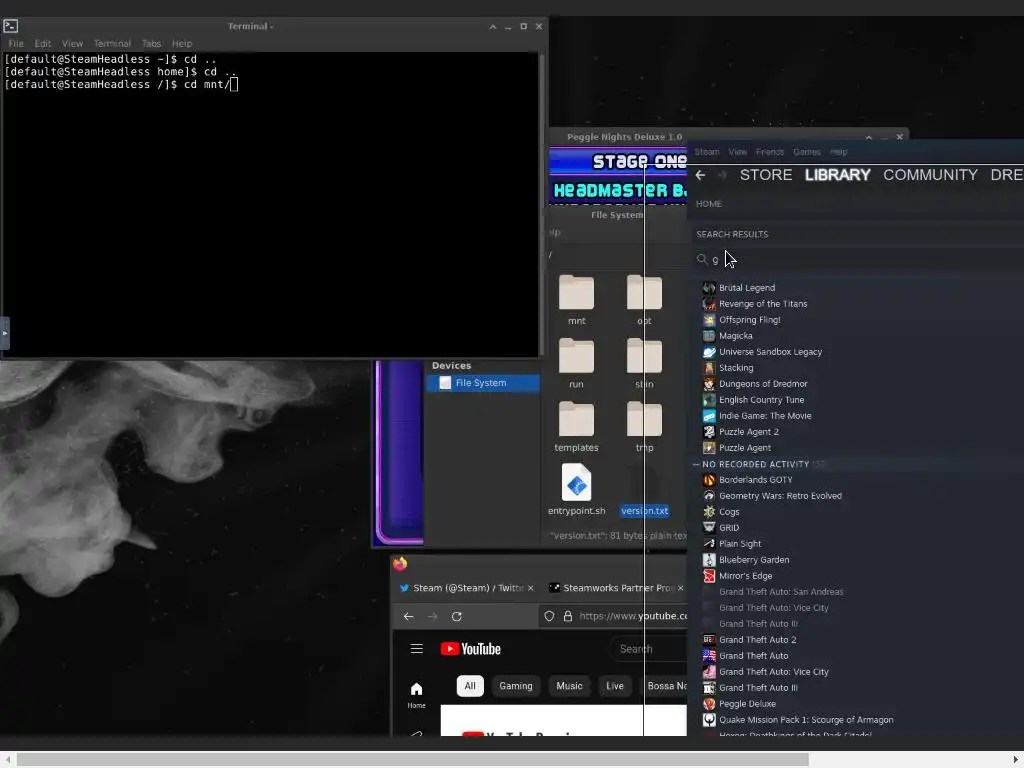Select the Music filter chip on YouTube
This screenshot has height=768, width=1024.
(569, 686)
